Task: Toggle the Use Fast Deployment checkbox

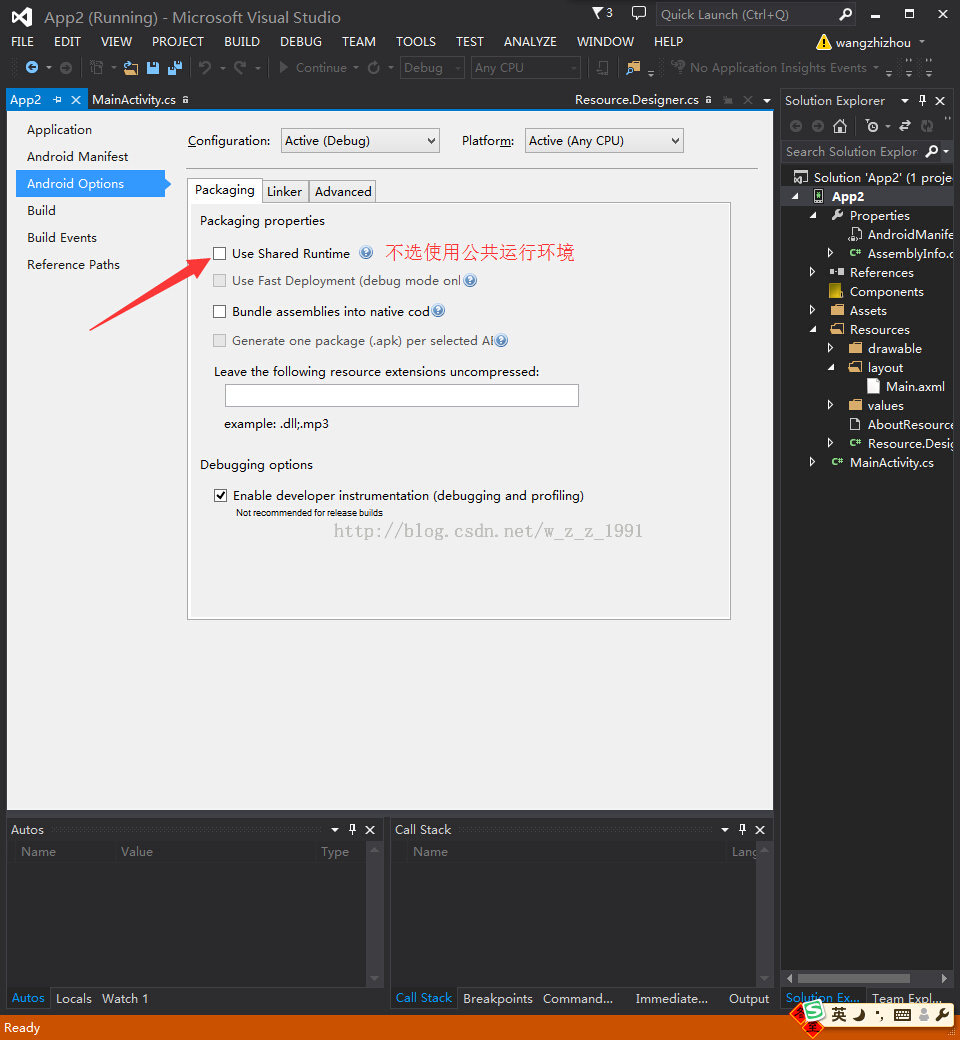Action: pyautogui.click(x=220, y=281)
